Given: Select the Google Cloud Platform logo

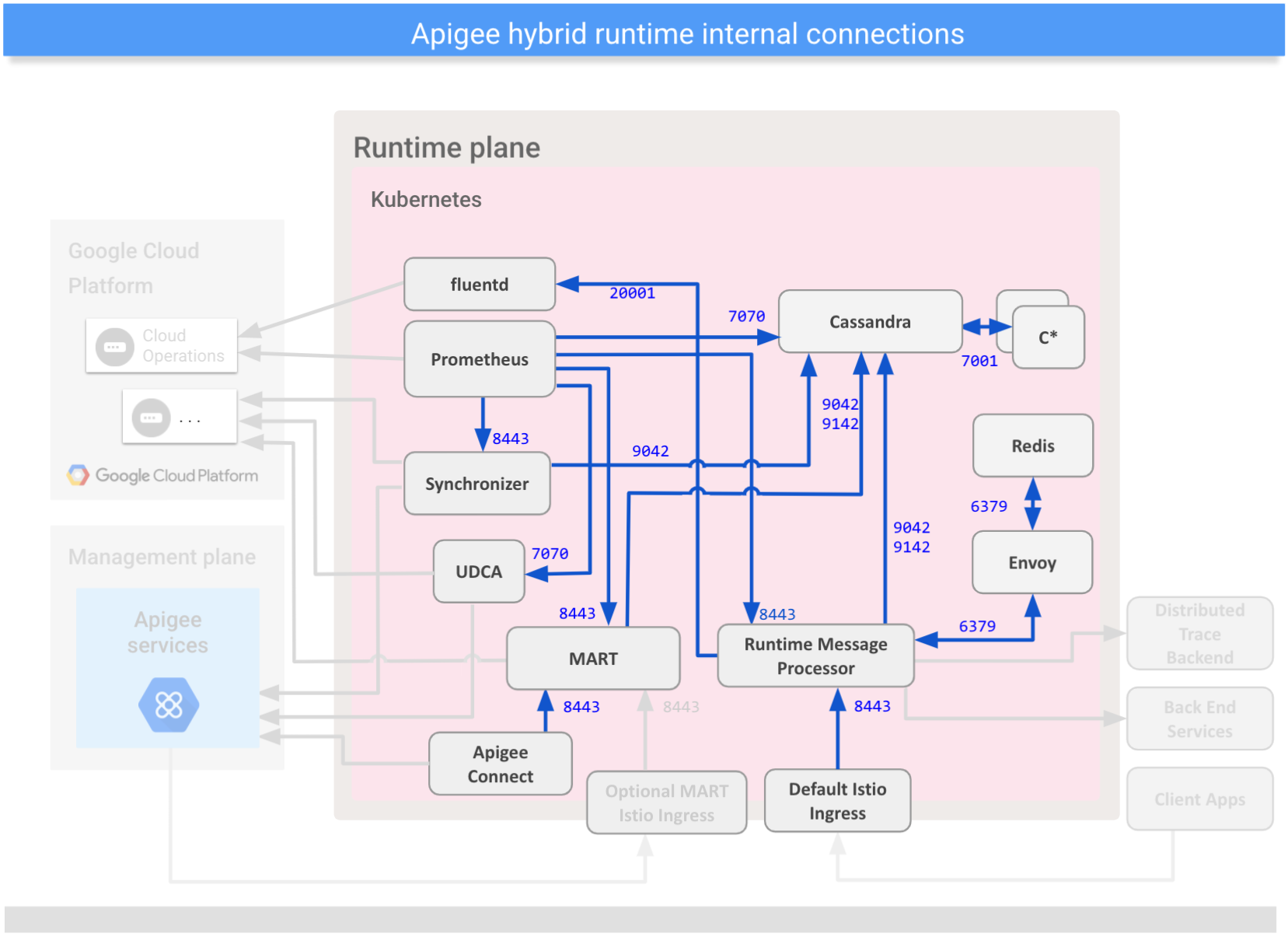Looking at the screenshot, I should tap(163, 475).
